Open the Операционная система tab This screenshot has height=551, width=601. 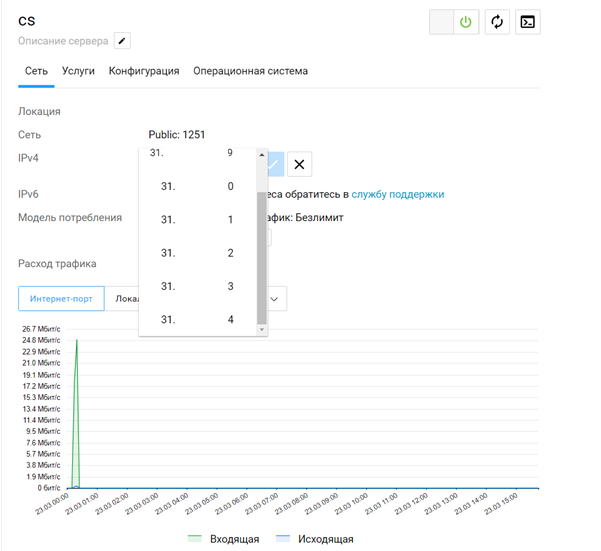pyautogui.click(x=251, y=71)
